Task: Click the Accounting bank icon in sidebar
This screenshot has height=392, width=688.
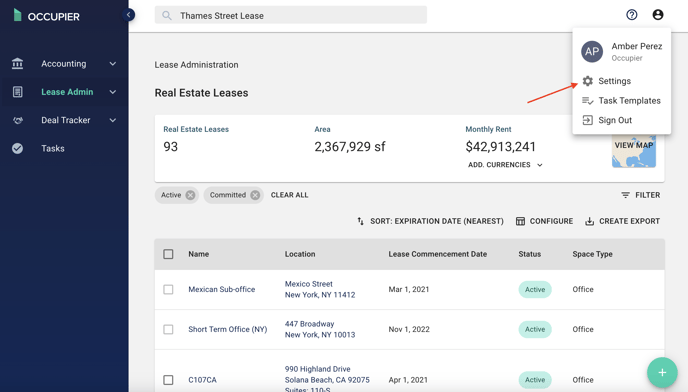Action: 18,64
